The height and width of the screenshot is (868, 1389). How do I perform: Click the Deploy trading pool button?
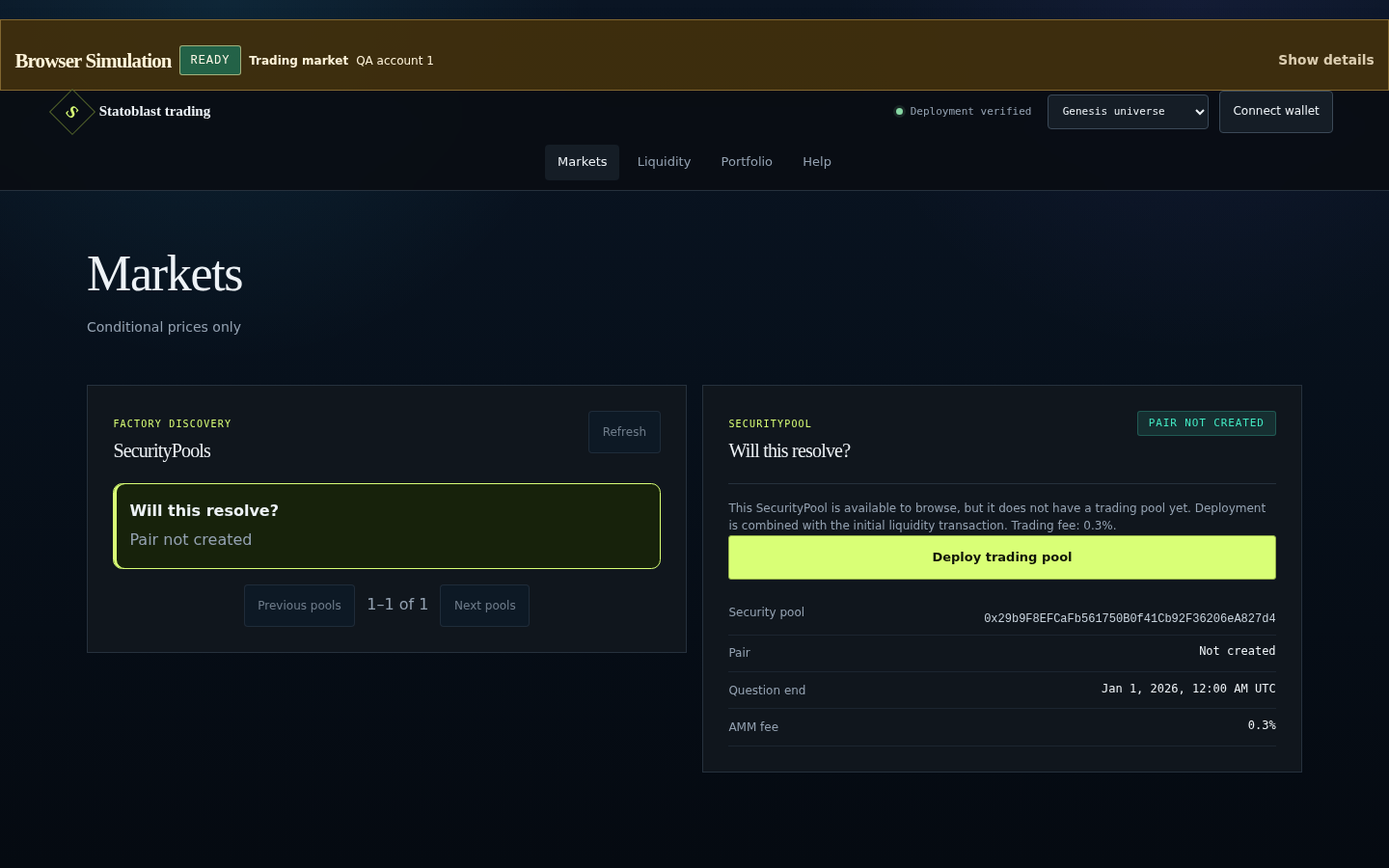(1002, 557)
